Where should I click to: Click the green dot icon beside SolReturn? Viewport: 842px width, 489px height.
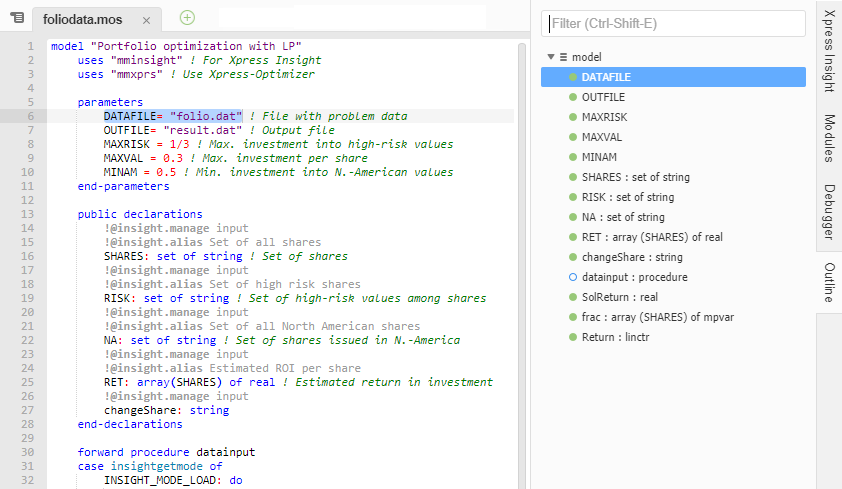pyautogui.click(x=573, y=297)
